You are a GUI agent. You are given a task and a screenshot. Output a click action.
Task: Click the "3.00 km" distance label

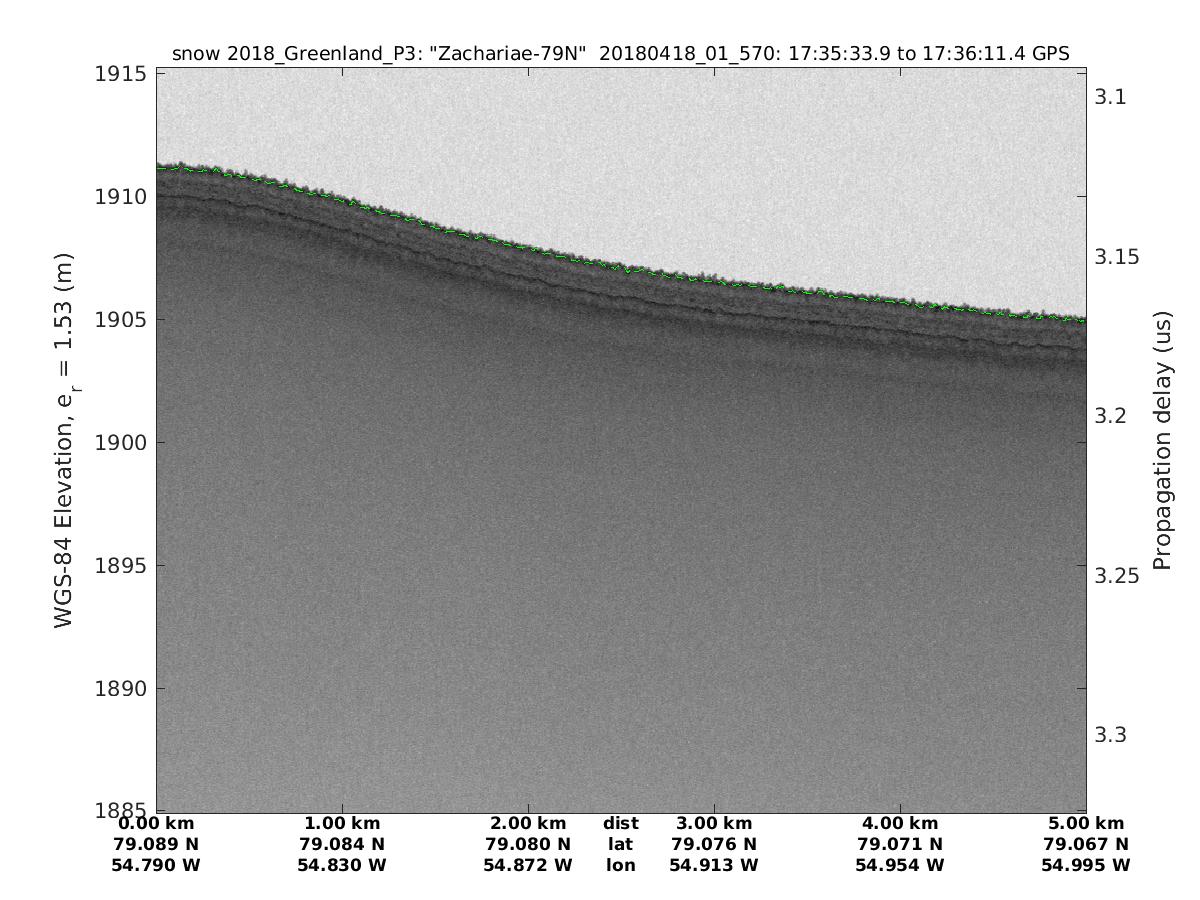[714, 824]
